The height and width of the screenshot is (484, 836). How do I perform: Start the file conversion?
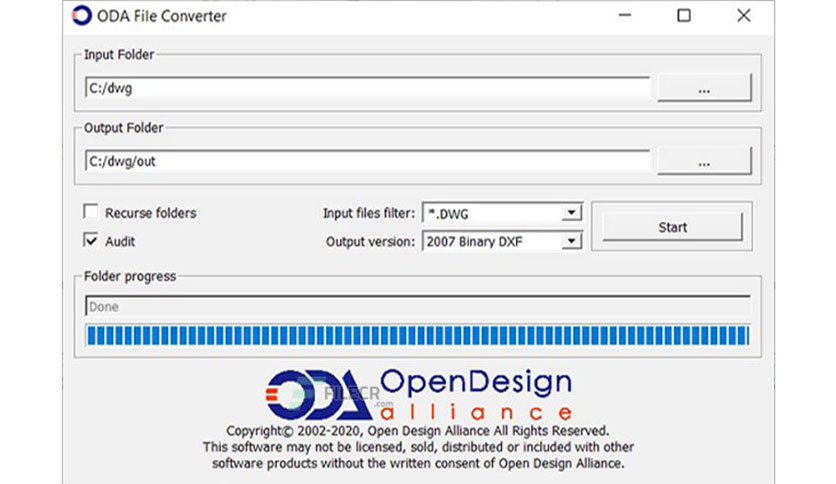[x=672, y=227]
